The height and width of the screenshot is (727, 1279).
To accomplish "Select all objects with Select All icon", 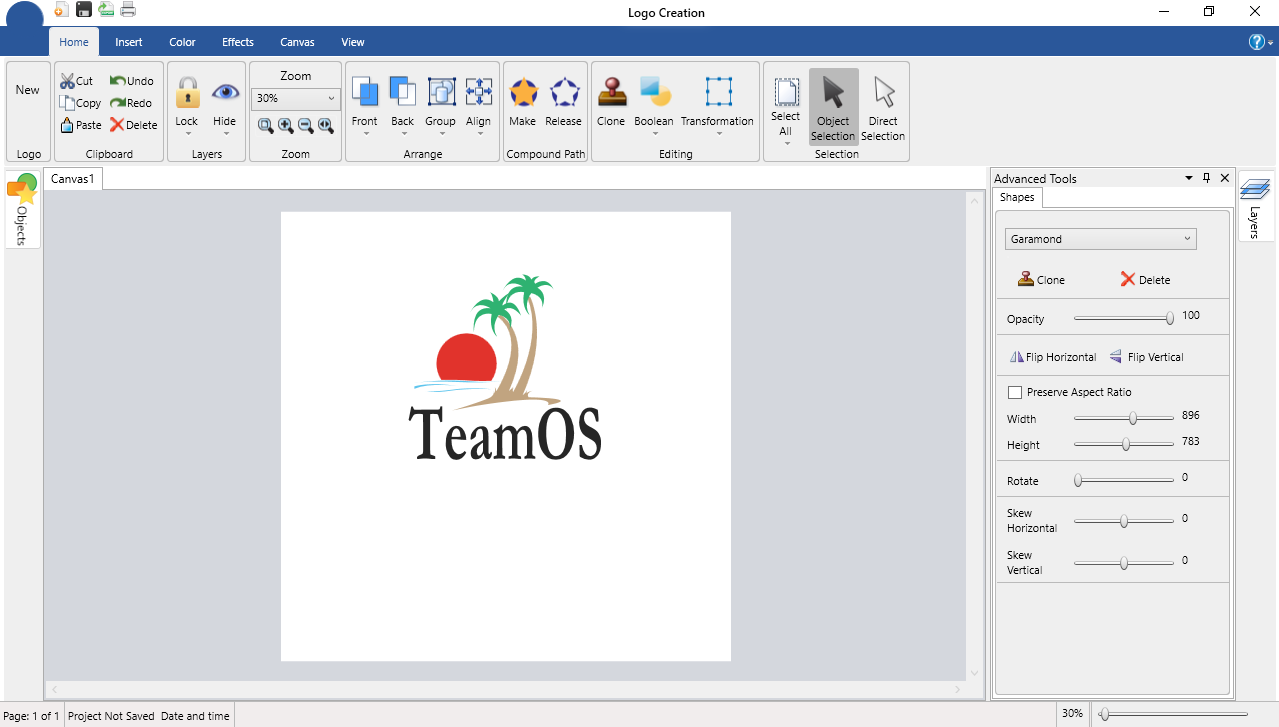I will point(786,94).
